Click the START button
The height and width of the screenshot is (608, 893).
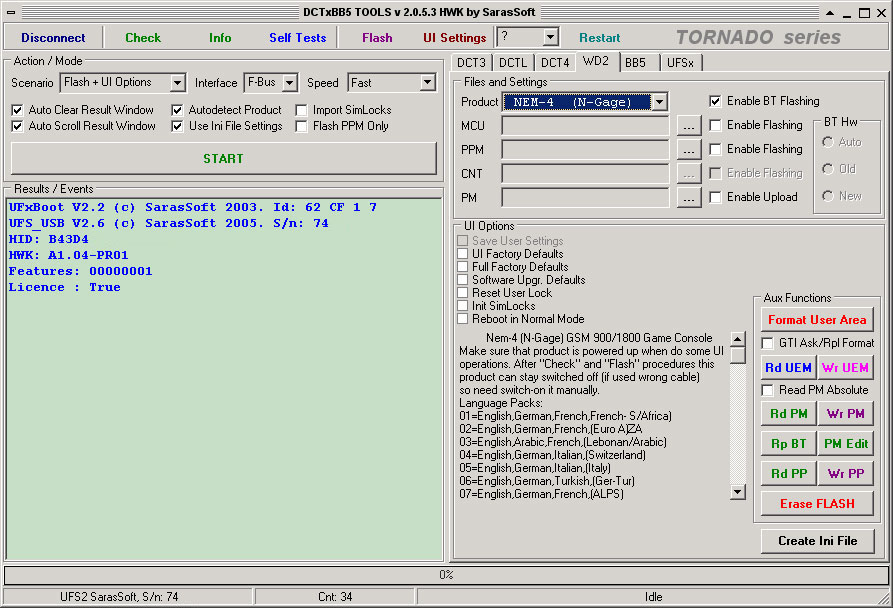[x=223, y=158]
